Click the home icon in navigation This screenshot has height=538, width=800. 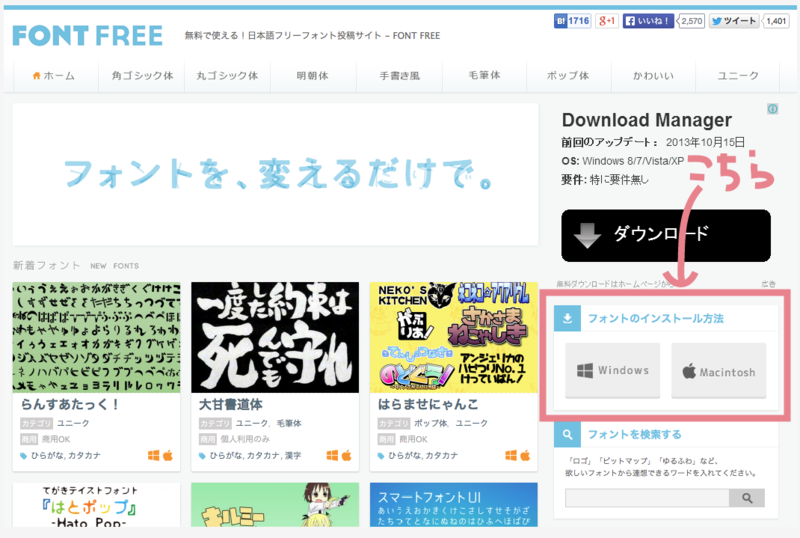pyautogui.click(x=36, y=76)
